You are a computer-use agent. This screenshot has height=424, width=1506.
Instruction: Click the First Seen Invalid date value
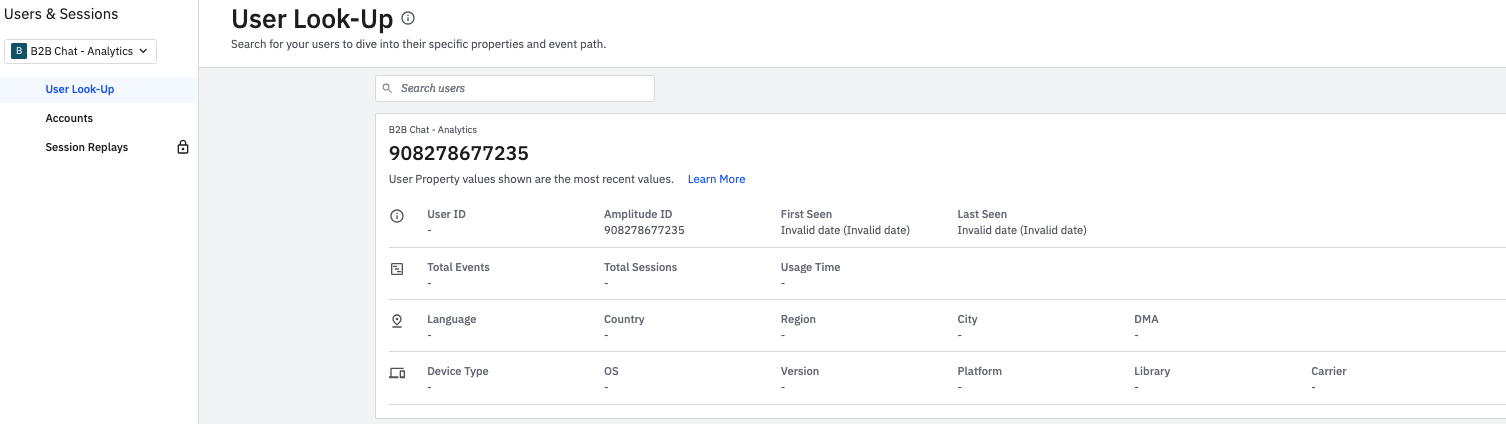click(844, 230)
